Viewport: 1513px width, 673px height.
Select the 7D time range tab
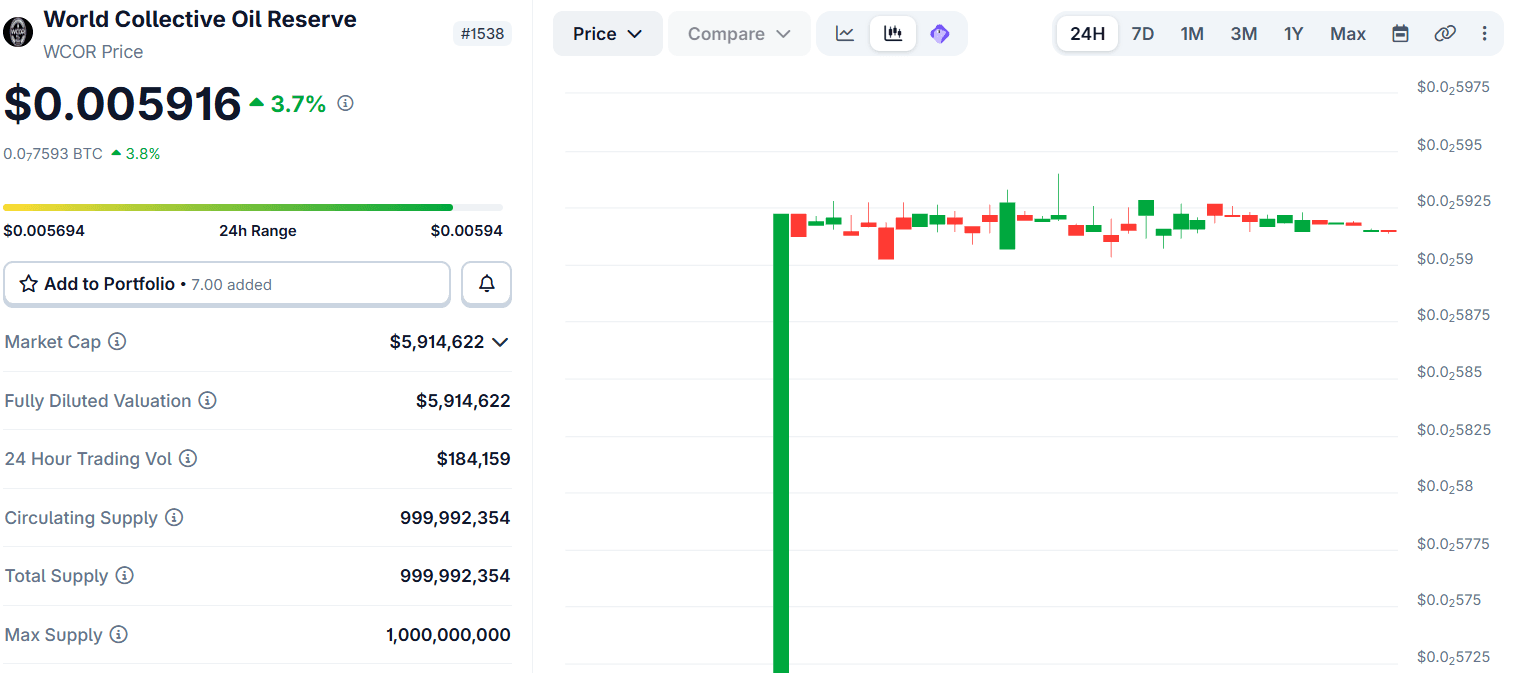1142,34
